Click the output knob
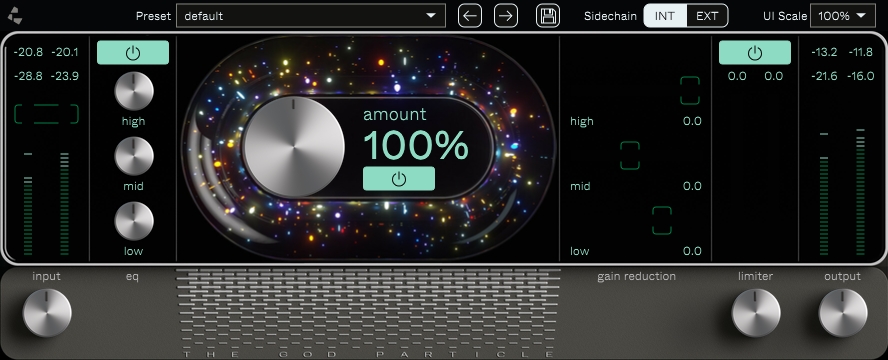The image size is (888, 360). point(843,313)
